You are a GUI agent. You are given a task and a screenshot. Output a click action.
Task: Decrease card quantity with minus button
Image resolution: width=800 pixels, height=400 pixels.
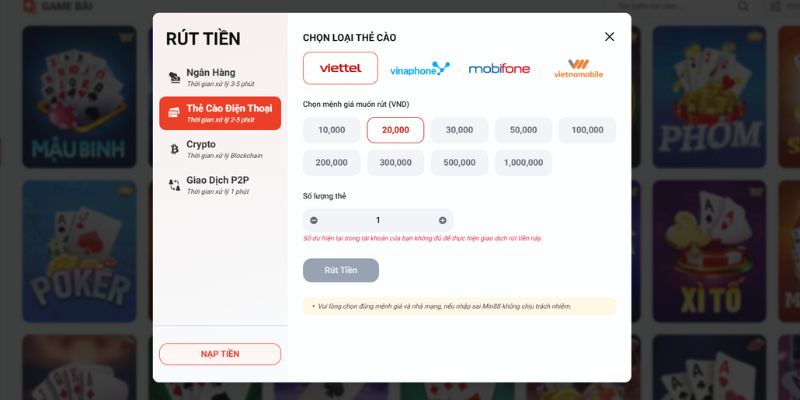(x=314, y=220)
